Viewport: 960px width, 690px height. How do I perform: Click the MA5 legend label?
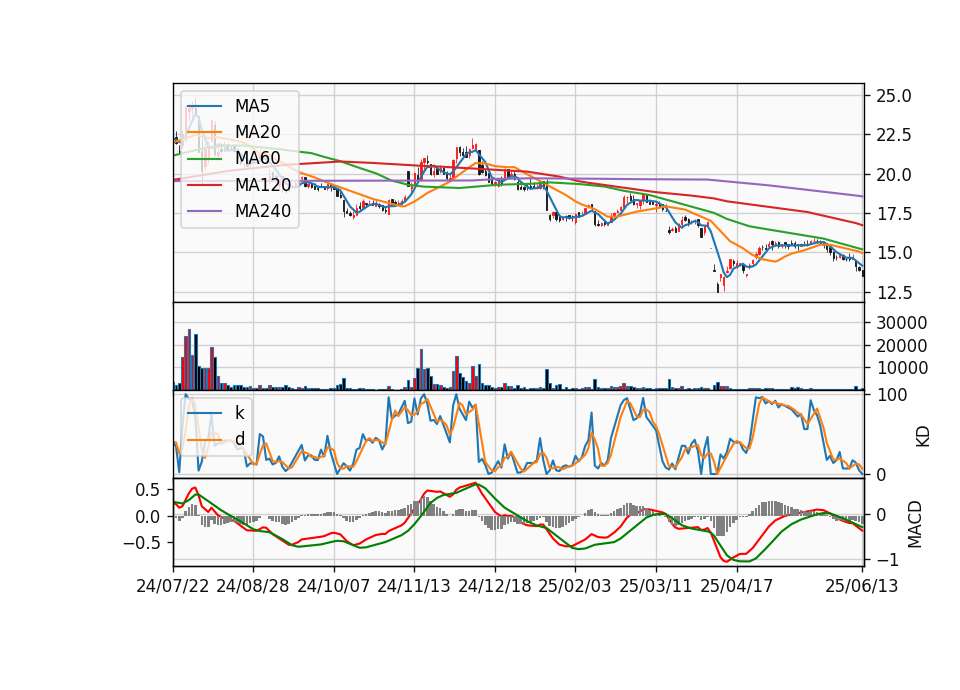252,106
